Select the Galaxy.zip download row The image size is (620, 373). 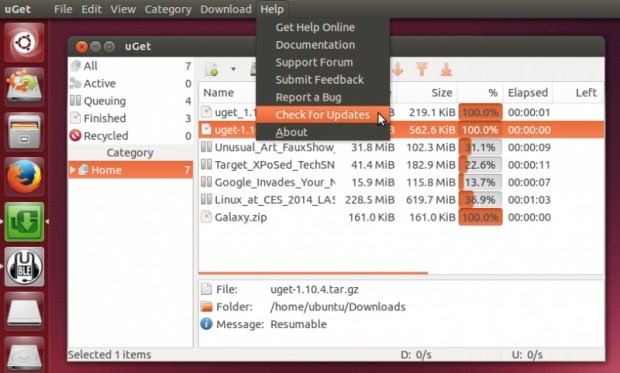pos(401,217)
